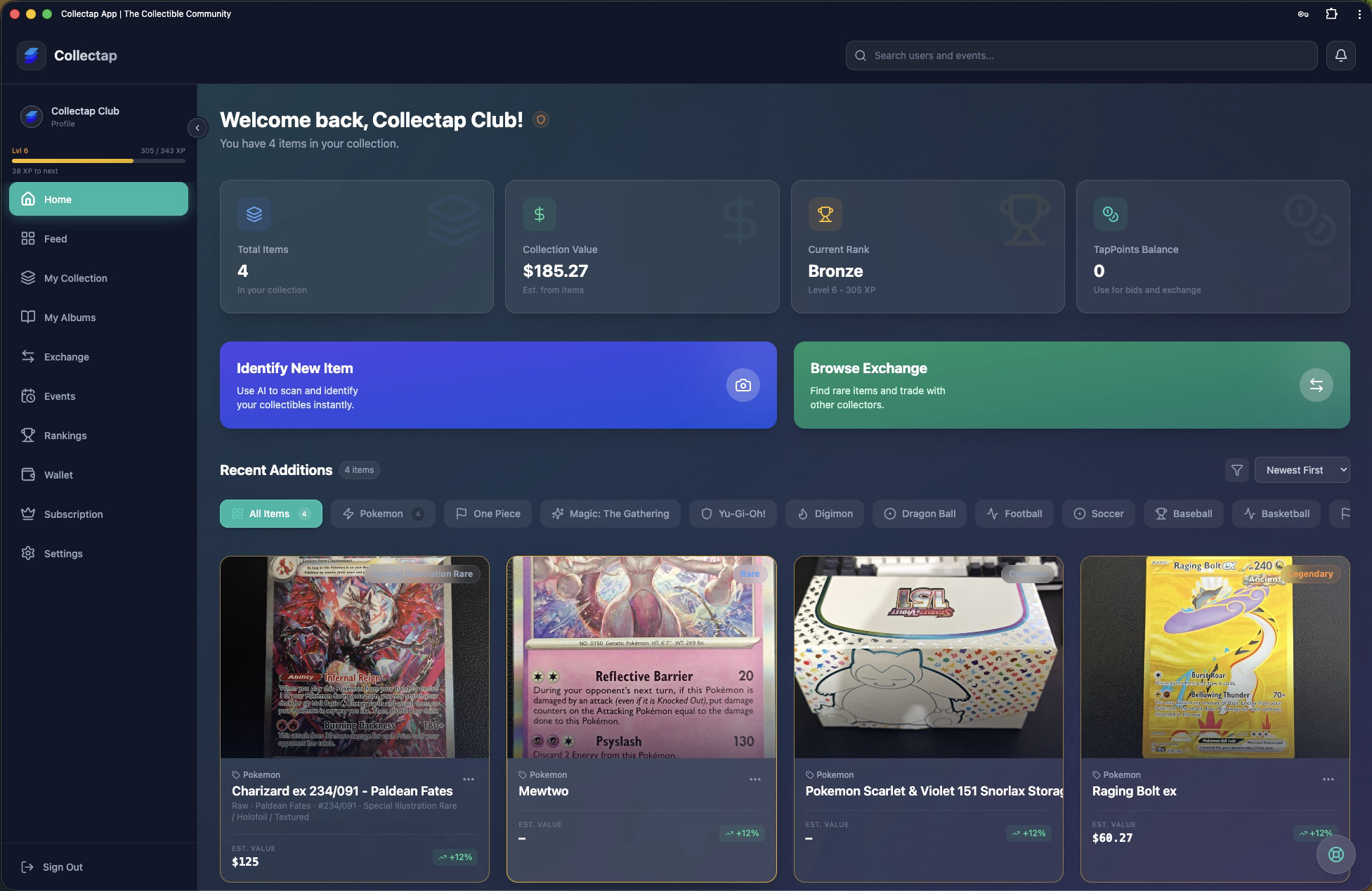Click the Bronze rank text
The image size is (1372, 891).
pos(835,271)
